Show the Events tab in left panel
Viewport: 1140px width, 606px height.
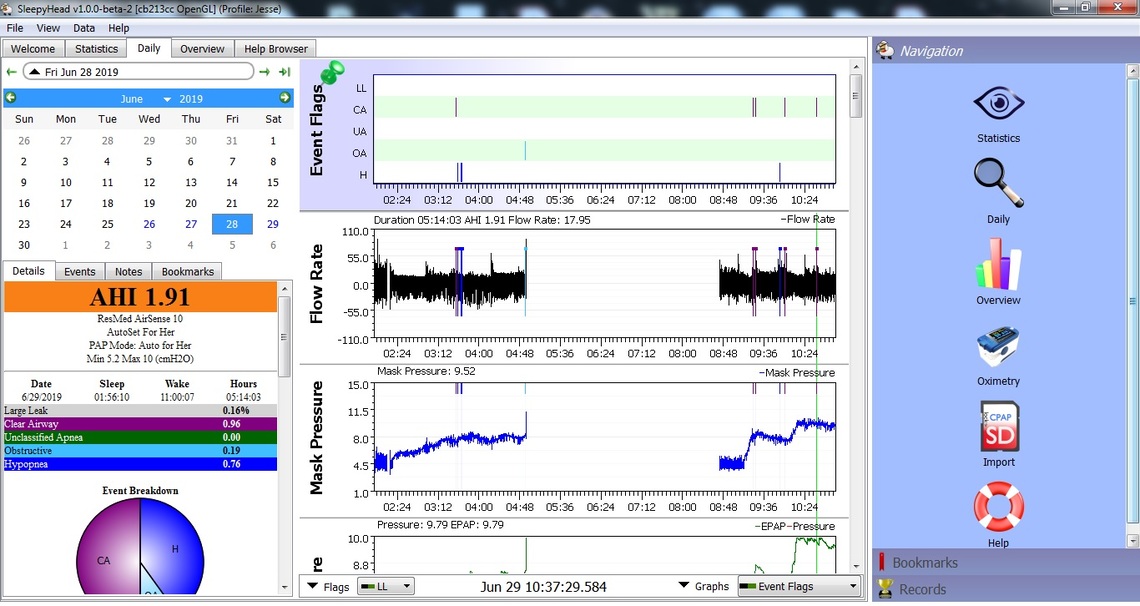(x=79, y=272)
